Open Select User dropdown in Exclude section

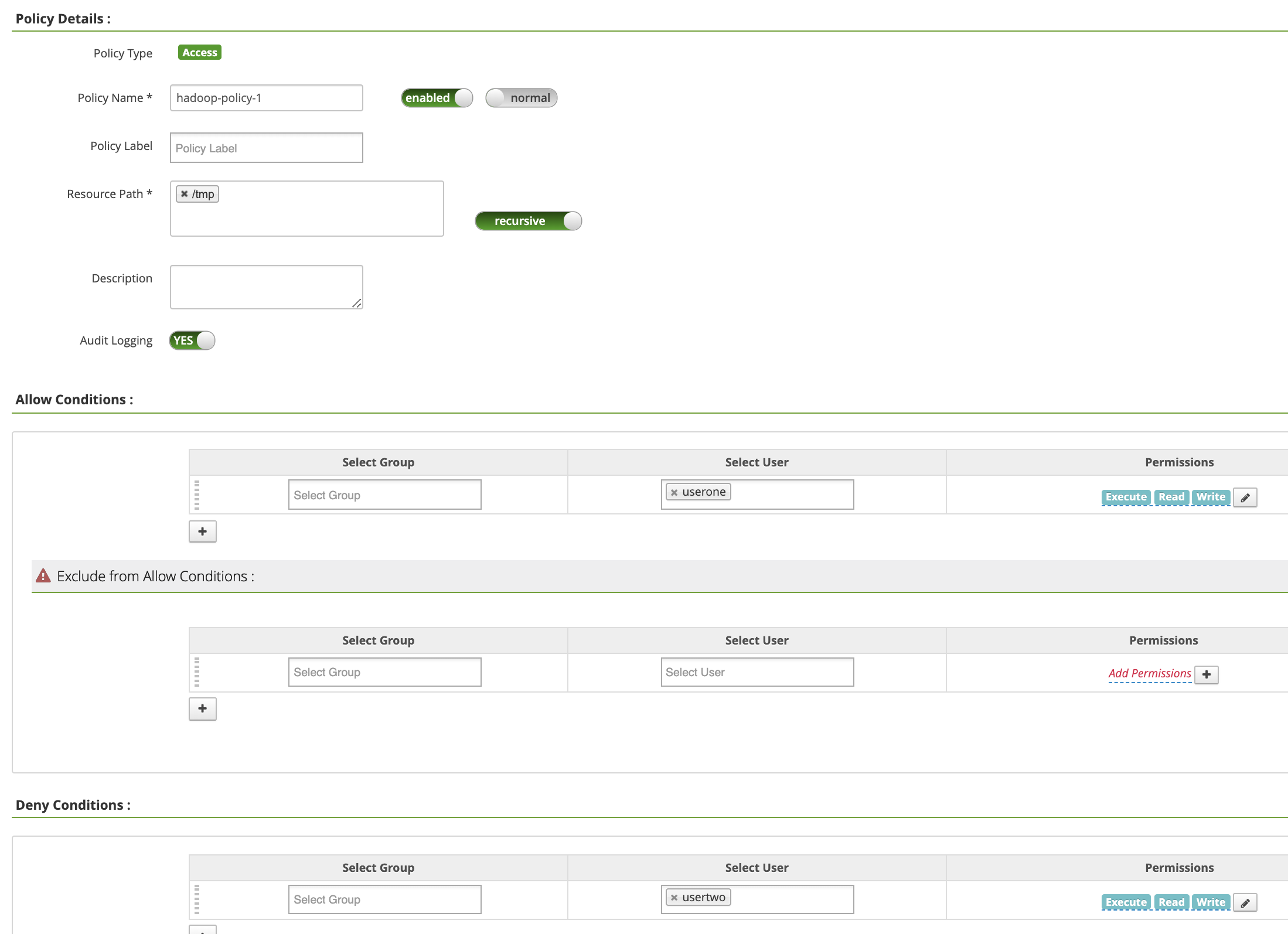click(757, 672)
